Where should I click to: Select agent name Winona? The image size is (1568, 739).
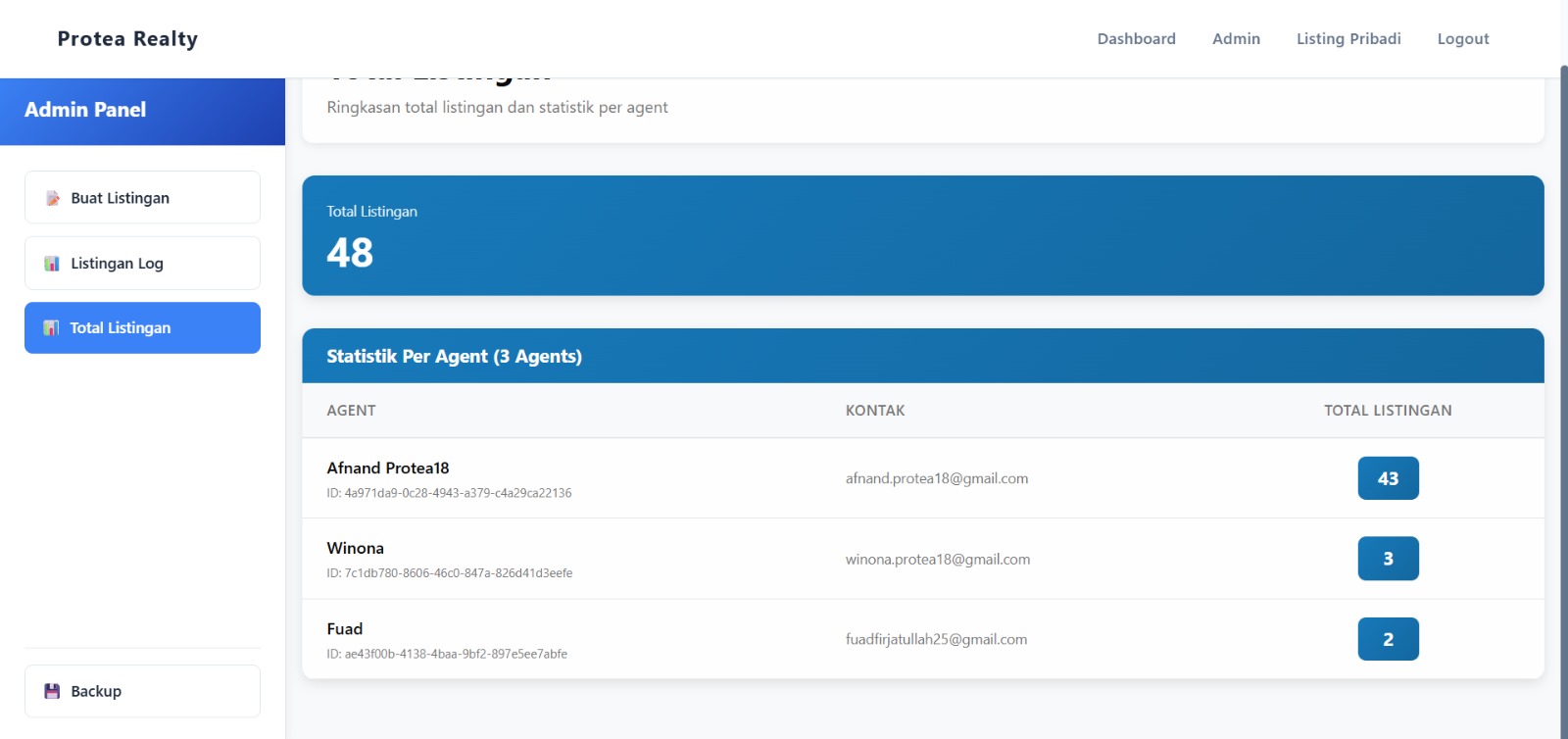[356, 549]
